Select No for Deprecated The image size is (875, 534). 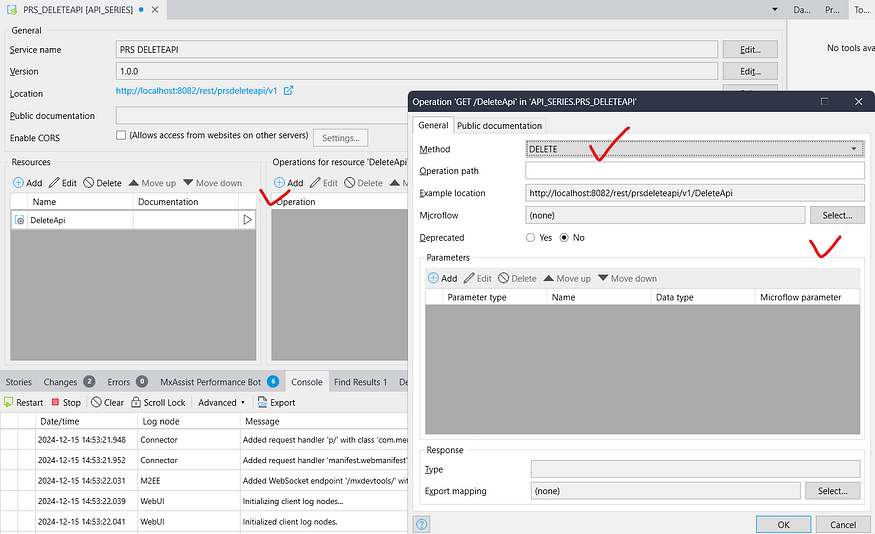(565, 238)
